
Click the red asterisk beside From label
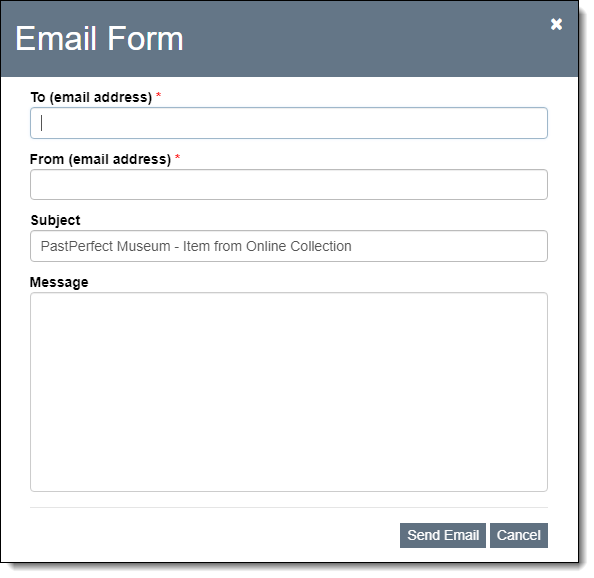coord(177,156)
